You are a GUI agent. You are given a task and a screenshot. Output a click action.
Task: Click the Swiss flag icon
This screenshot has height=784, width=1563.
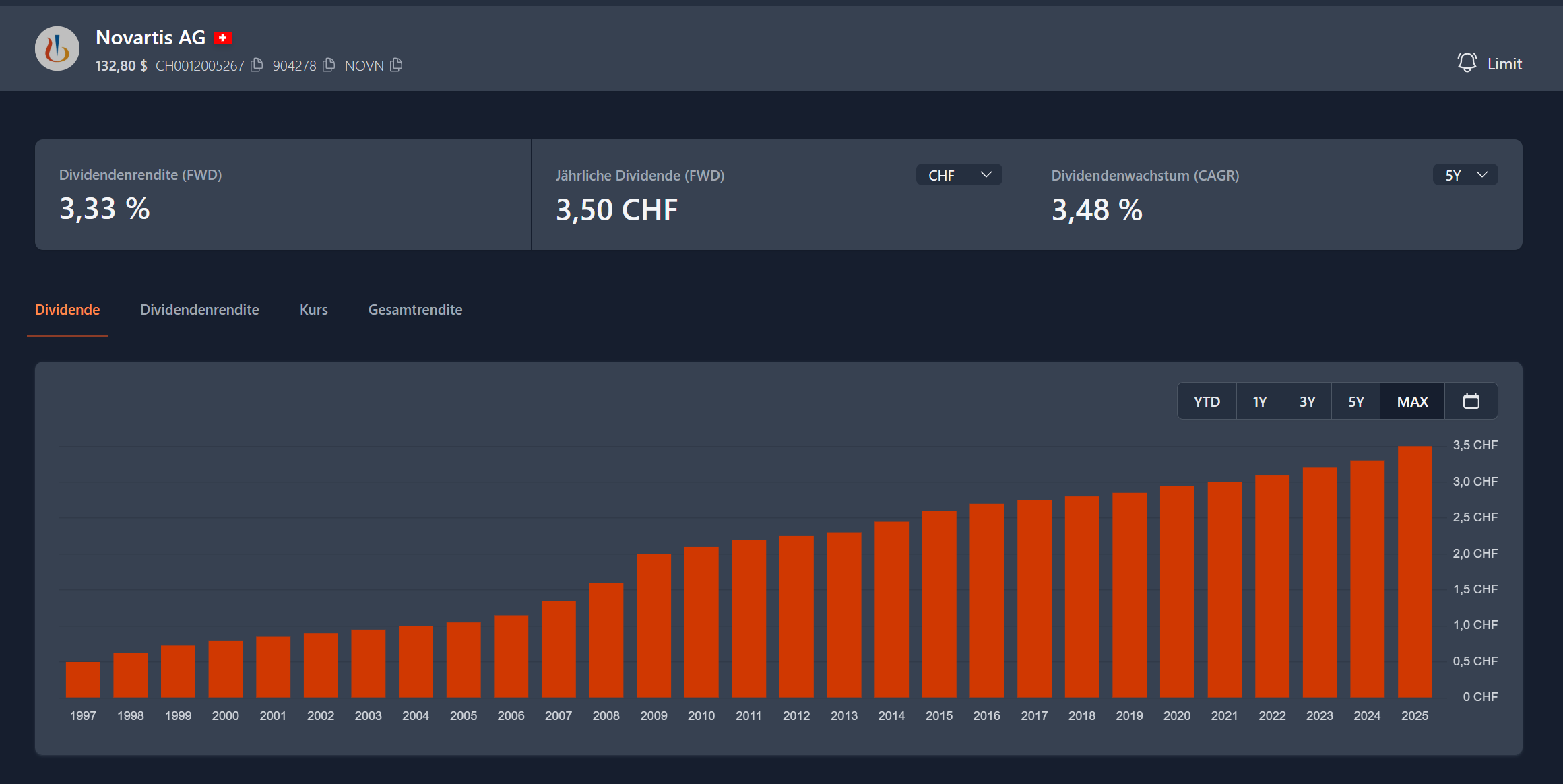click(x=223, y=38)
